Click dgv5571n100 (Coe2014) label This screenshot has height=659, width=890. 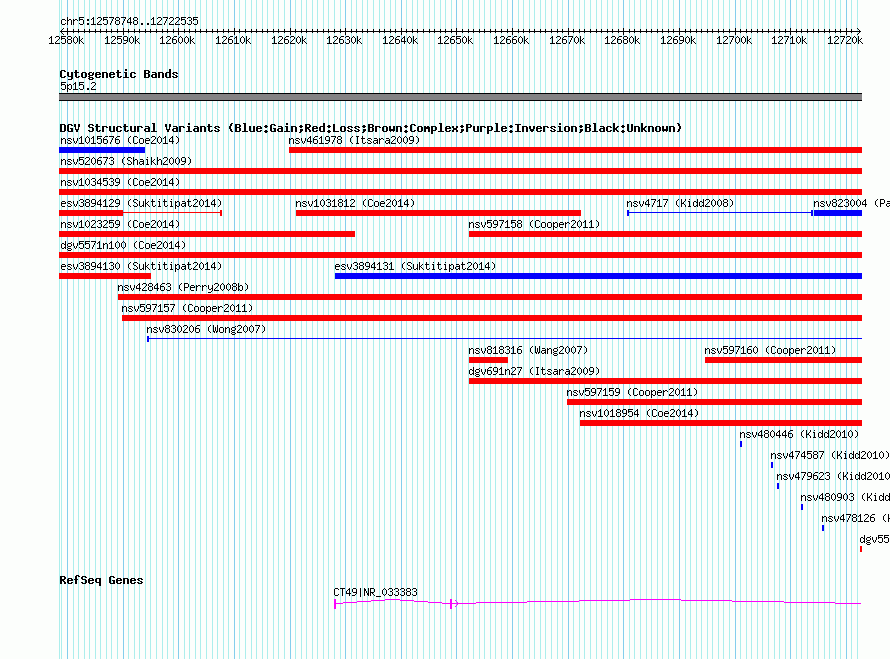(123, 245)
